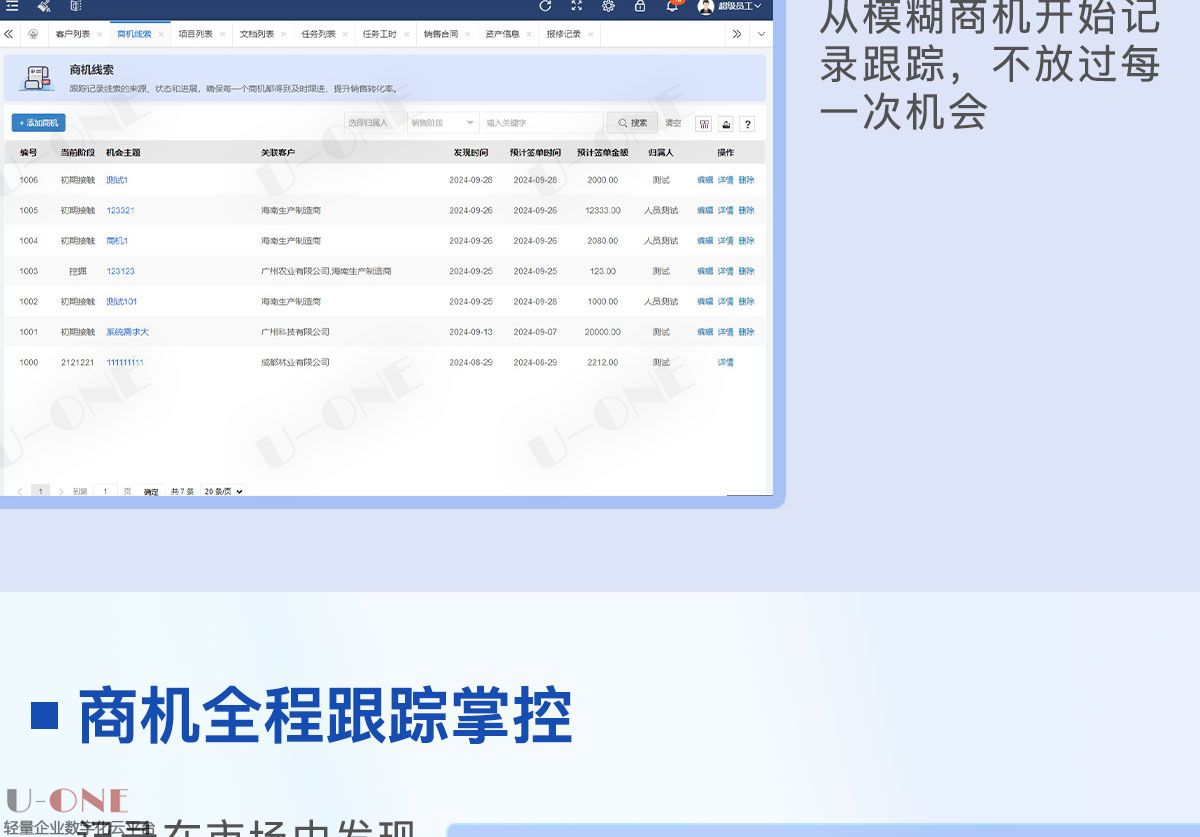Click the refresh icon in top bar
This screenshot has height=837, width=1200.
point(545,6)
